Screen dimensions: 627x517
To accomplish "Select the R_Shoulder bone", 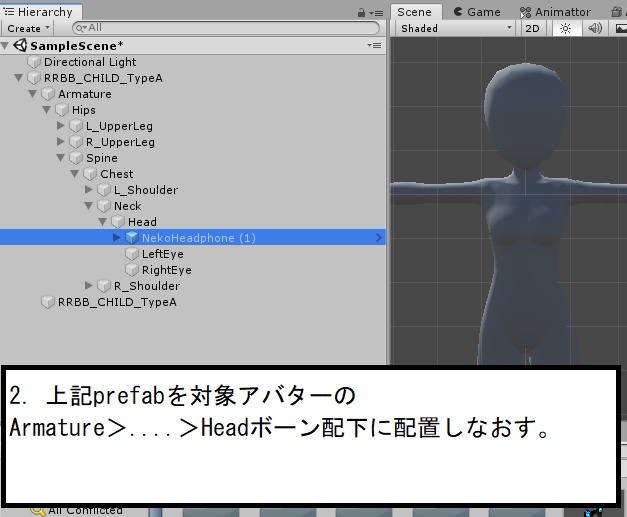I will [147, 286].
